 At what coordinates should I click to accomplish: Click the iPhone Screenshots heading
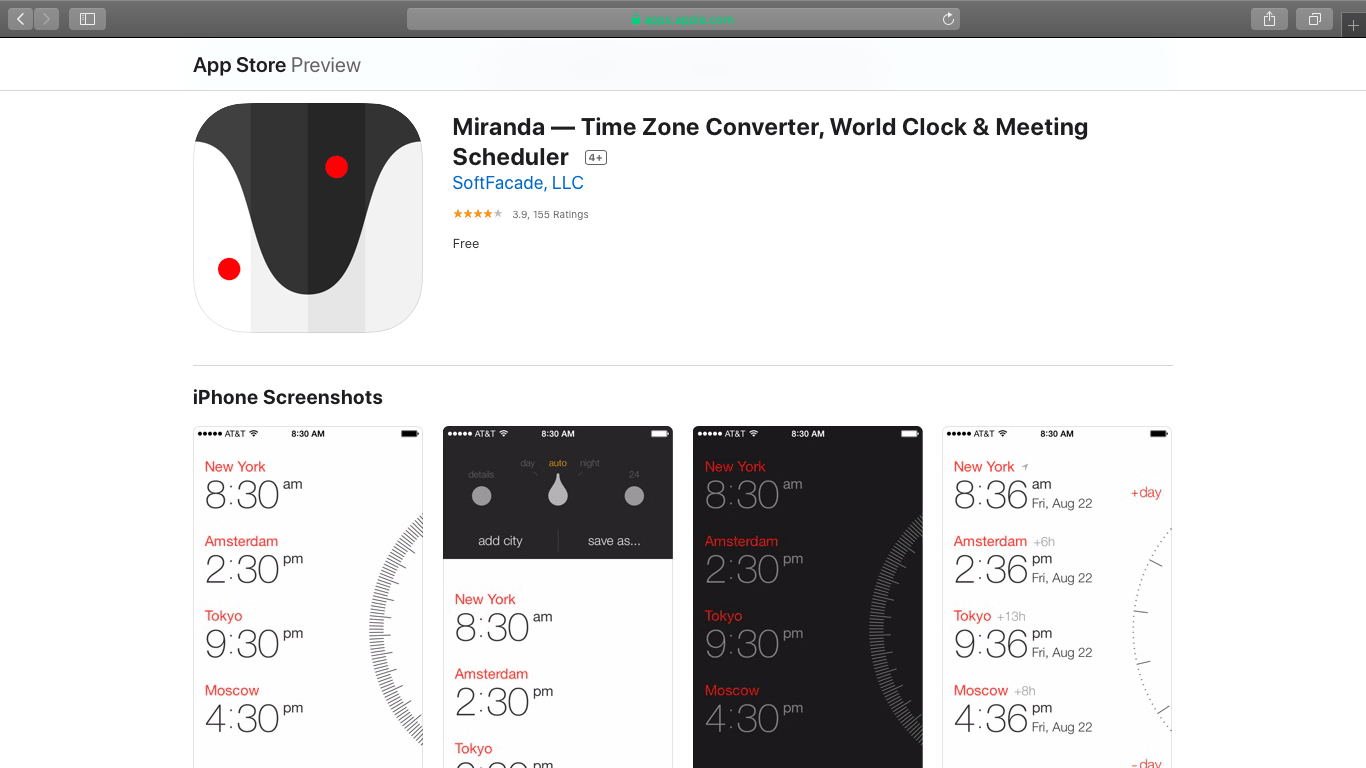(288, 397)
